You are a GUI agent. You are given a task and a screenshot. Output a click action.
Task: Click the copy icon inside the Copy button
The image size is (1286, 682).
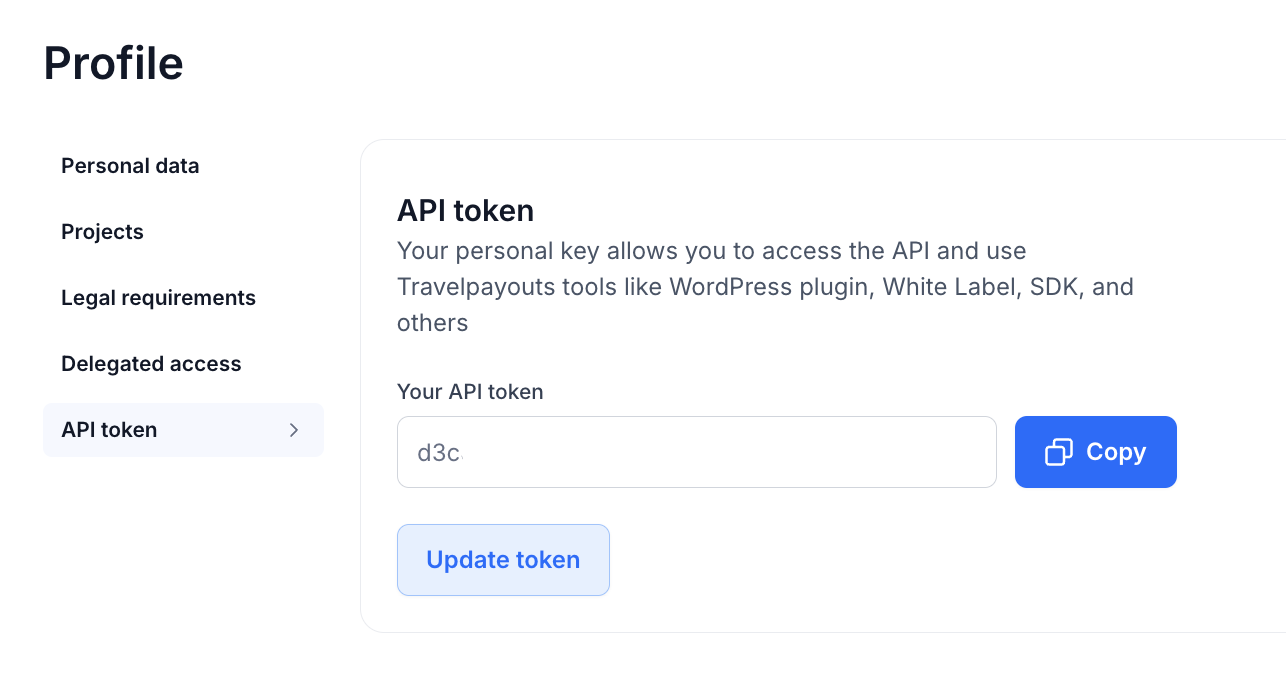1059,452
